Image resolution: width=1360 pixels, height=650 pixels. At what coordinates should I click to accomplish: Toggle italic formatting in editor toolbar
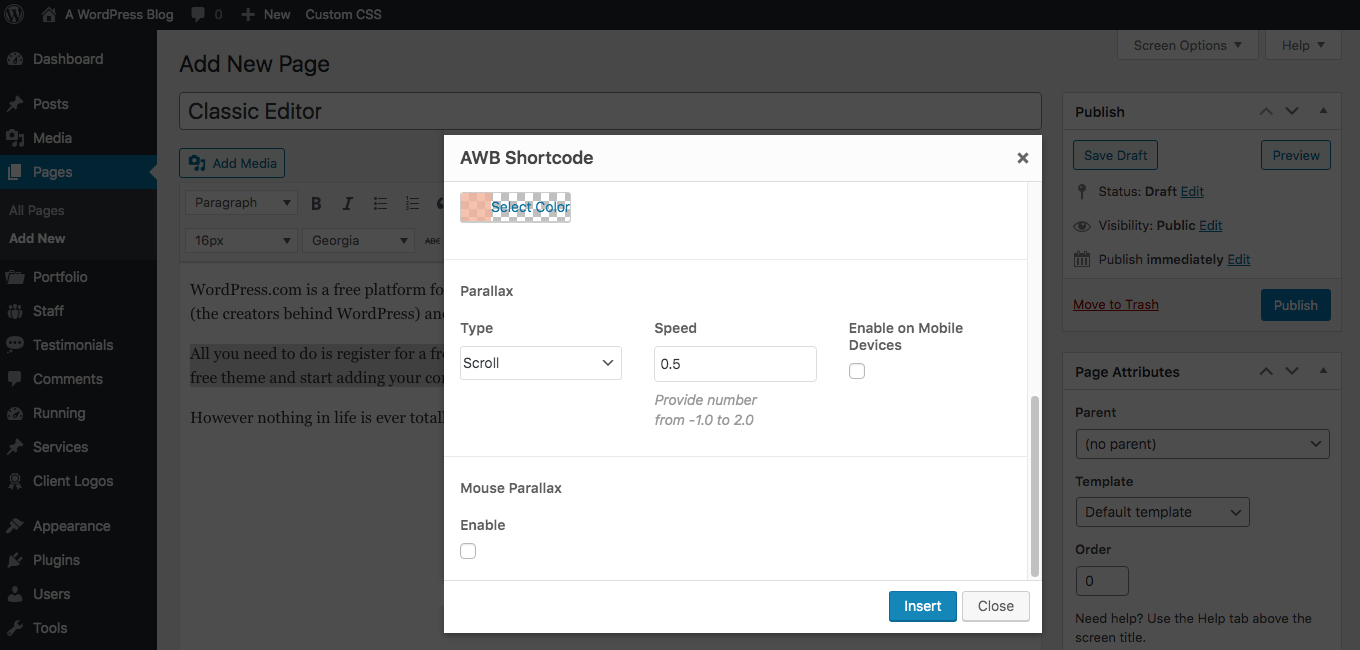[x=348, y=203]
